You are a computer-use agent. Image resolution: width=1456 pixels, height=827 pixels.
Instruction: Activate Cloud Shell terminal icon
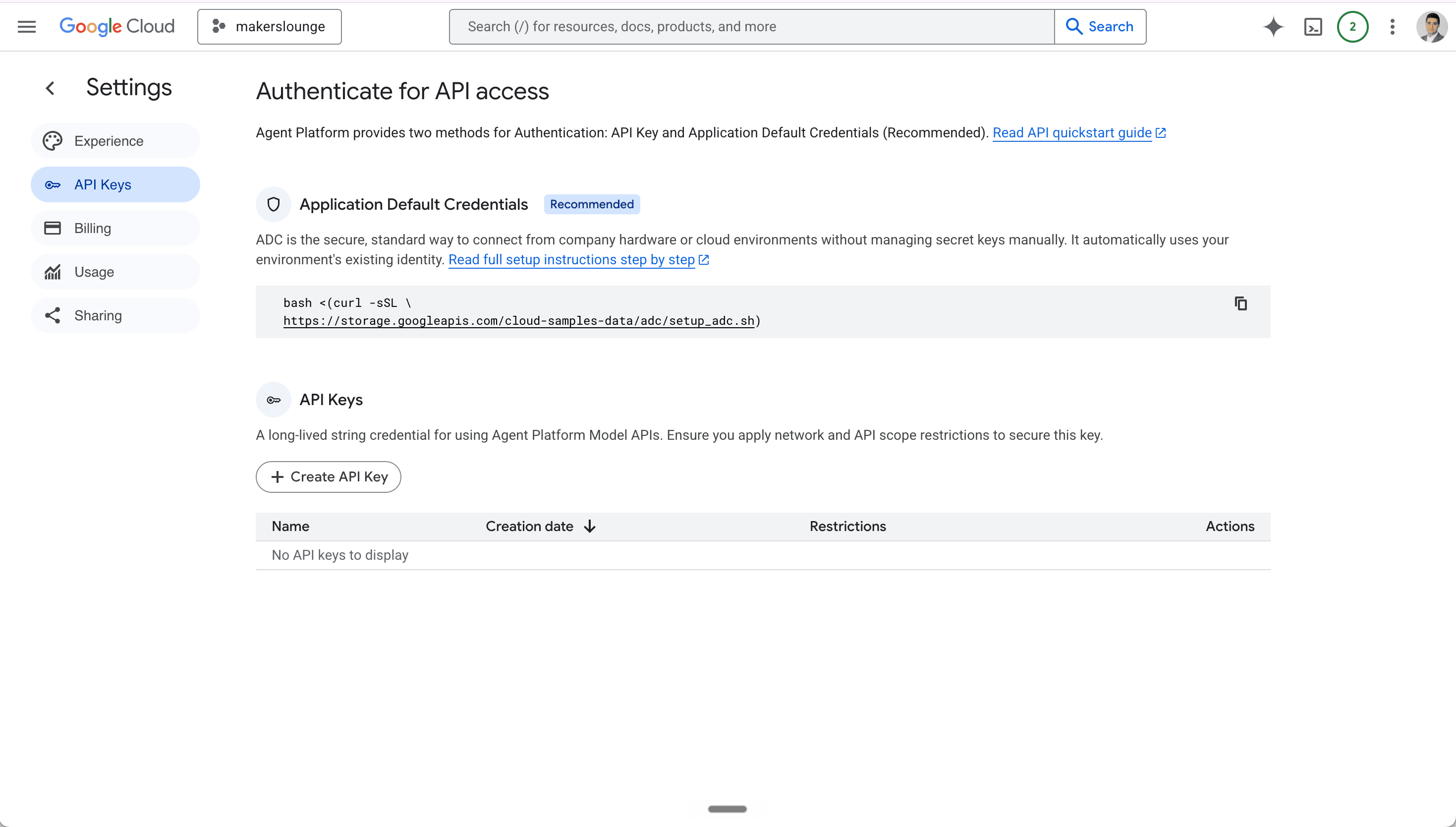pyautogui.click(x=1313, y=27)
